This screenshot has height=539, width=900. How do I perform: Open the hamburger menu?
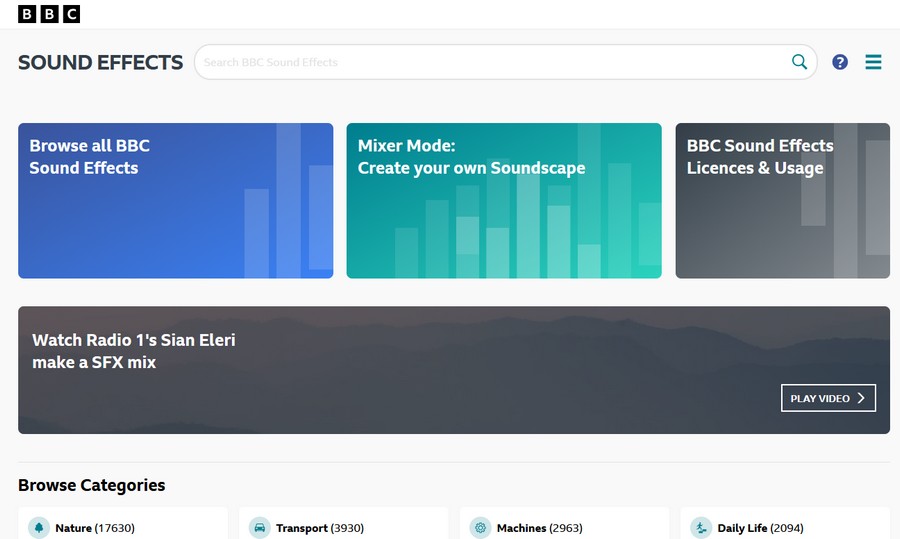[x=873, y=62]
